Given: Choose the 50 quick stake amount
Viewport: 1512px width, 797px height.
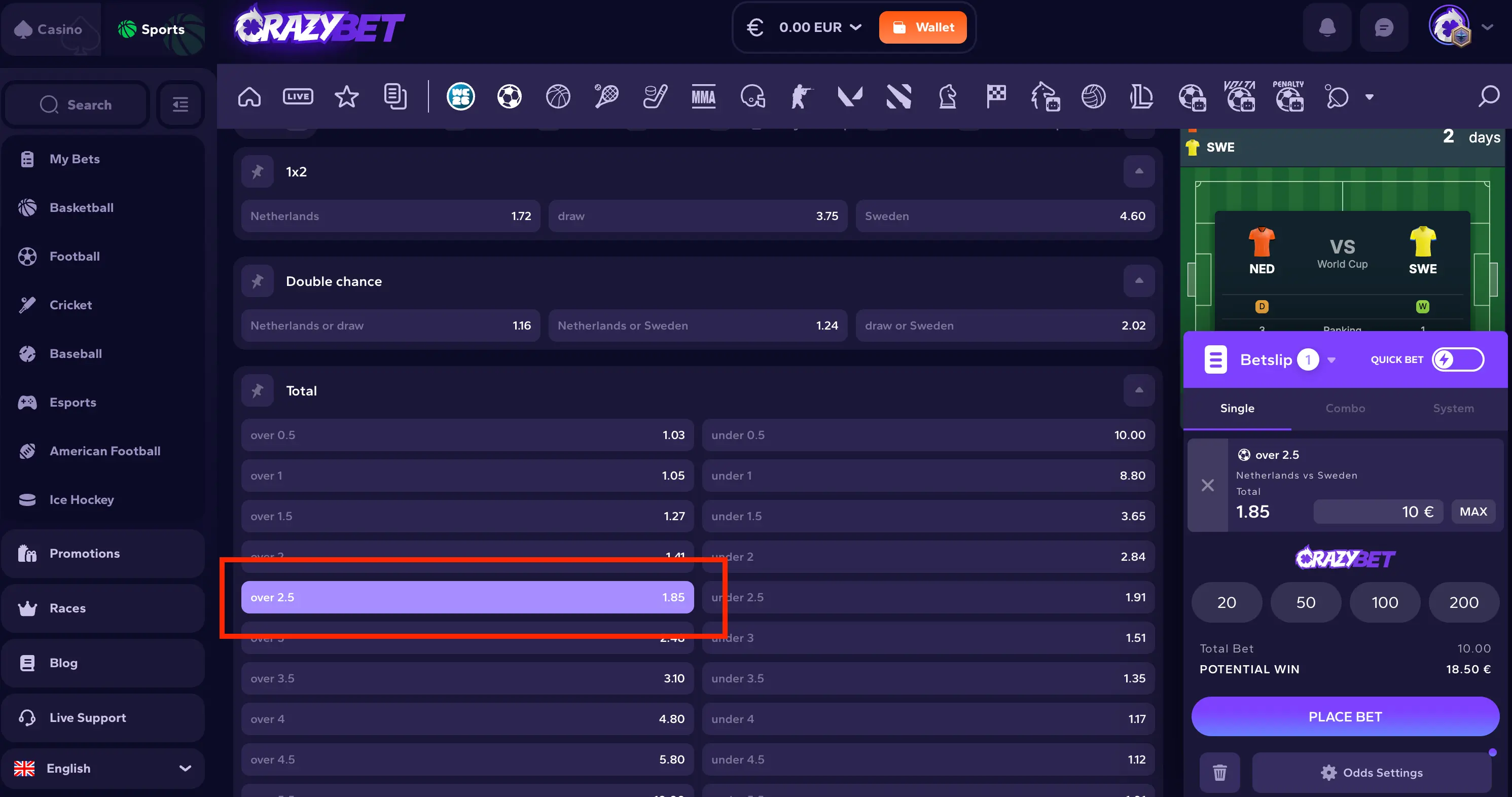Looking at the screenshot, I should [x=1306, y=602].
